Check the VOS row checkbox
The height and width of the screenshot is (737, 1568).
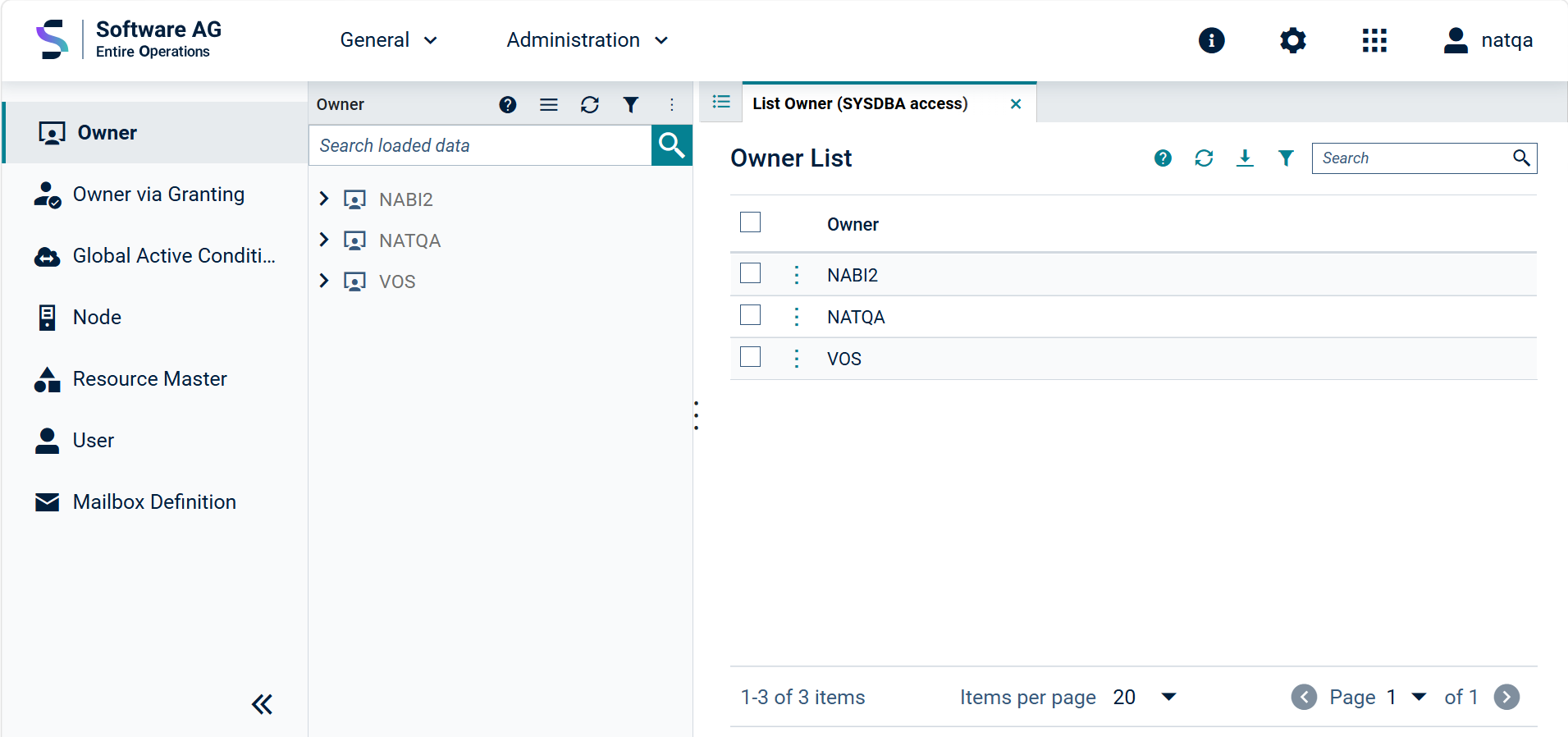point(750,357)
